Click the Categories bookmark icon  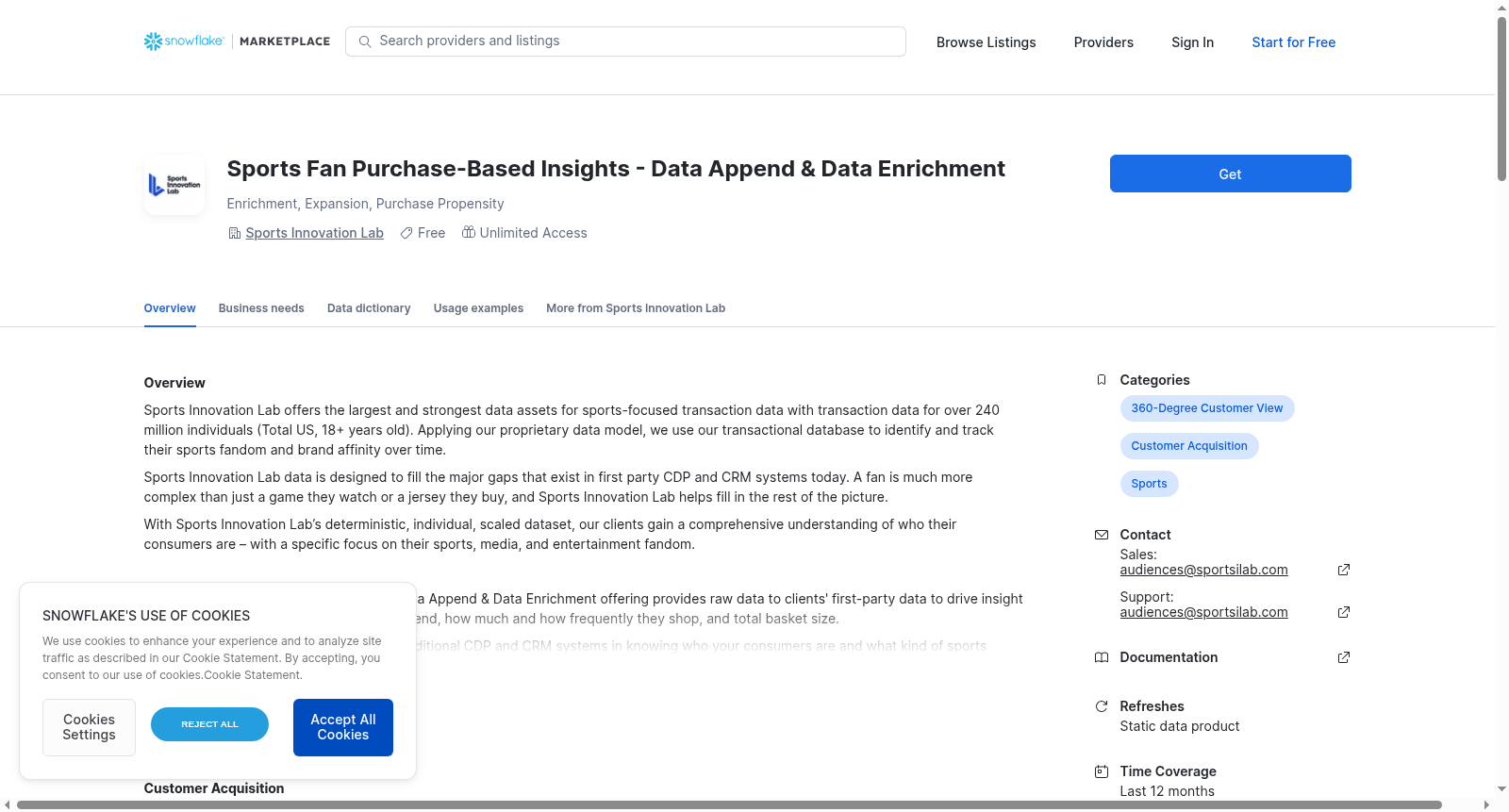[1101, 380]
